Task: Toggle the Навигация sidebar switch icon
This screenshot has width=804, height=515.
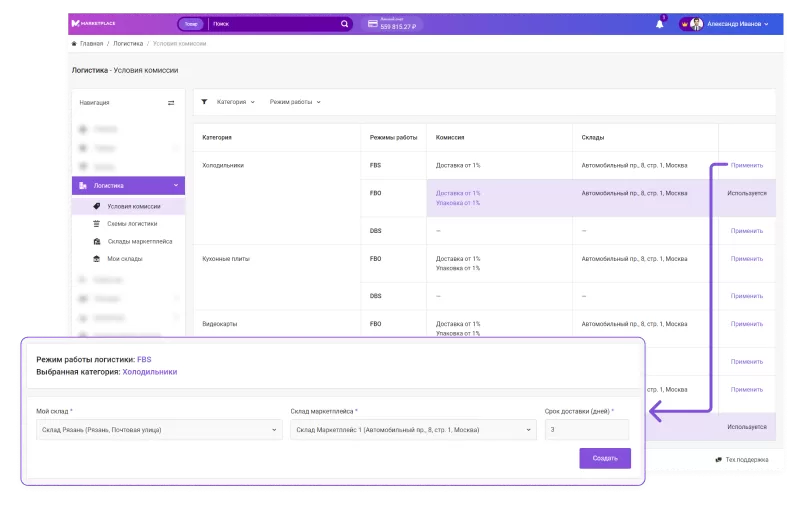Action: coord(171,102)
